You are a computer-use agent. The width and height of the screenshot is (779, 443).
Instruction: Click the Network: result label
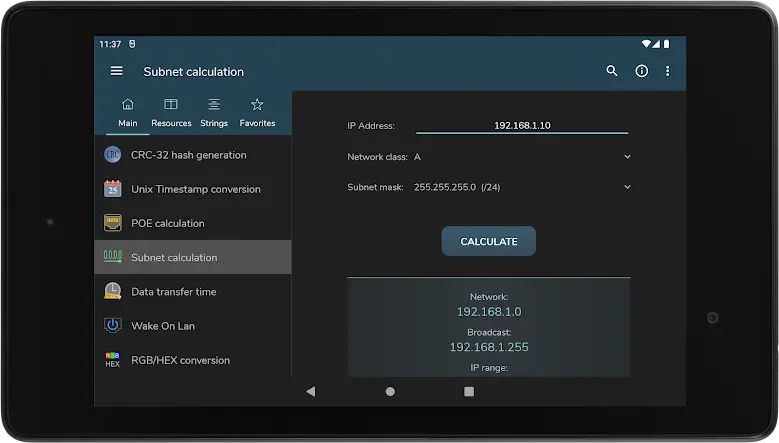pyautogui.click(x=489, y=296)
